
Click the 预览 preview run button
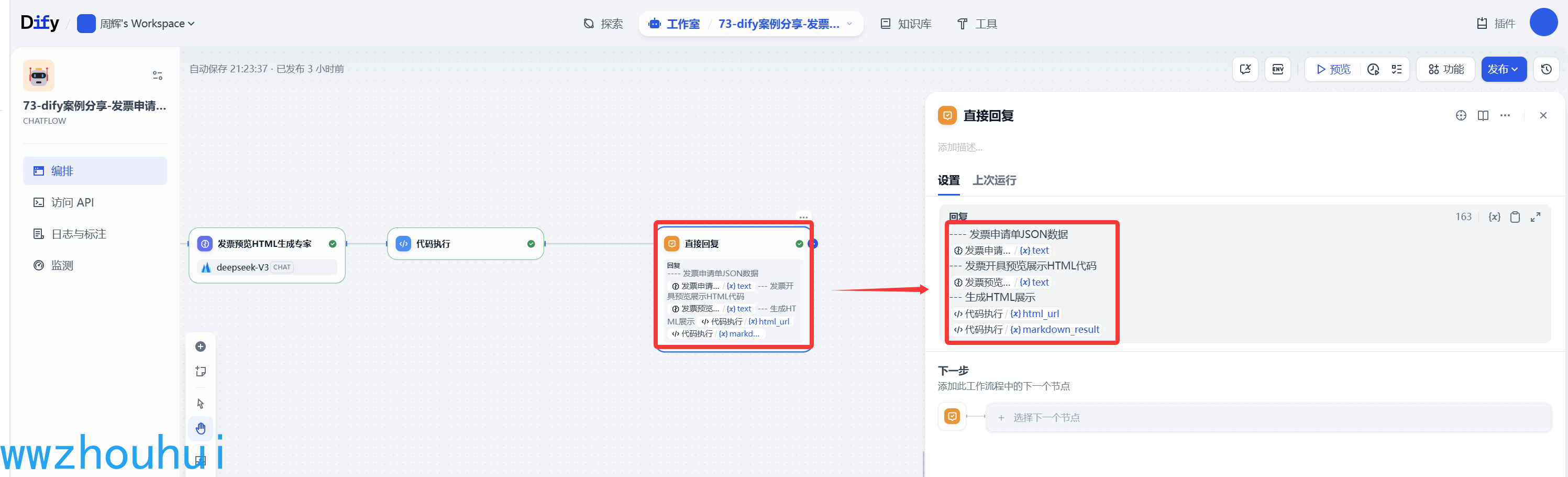1334,69
